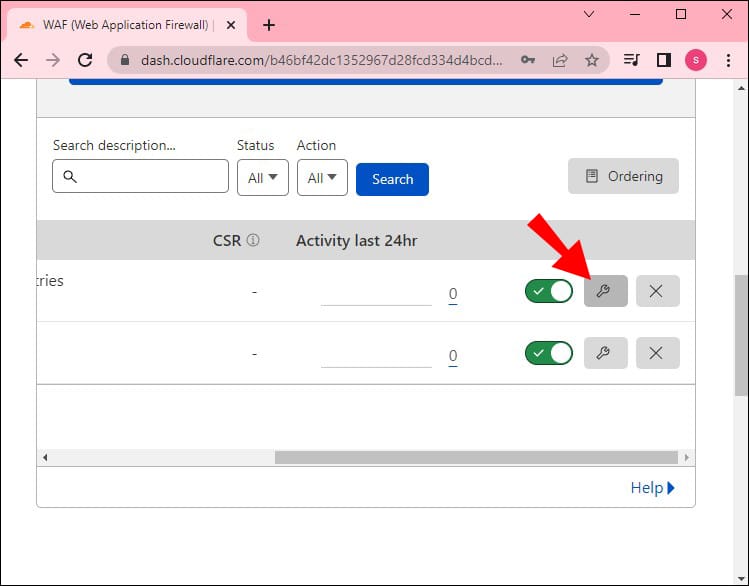Open the Help link
The height and width of the screenshot is (586, 749).
(652, 488)
